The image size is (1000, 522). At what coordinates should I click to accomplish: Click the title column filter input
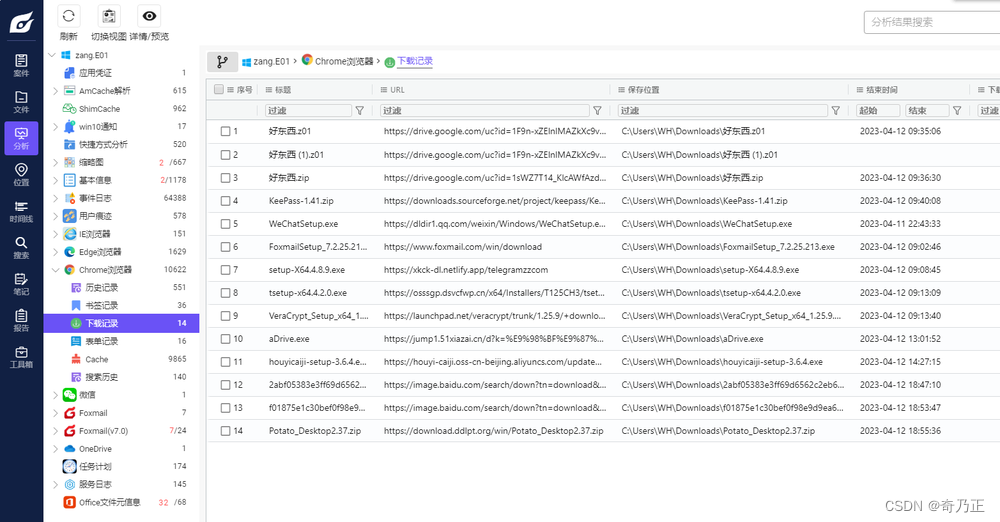click(308, 110)
